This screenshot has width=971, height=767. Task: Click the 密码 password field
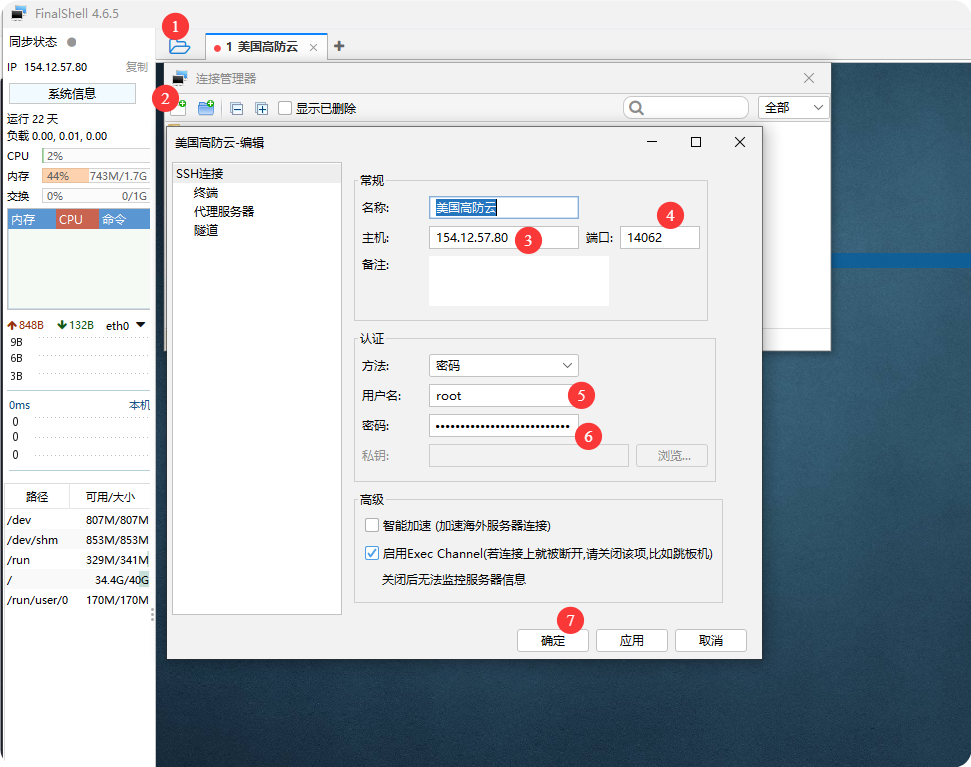(503, 426)
